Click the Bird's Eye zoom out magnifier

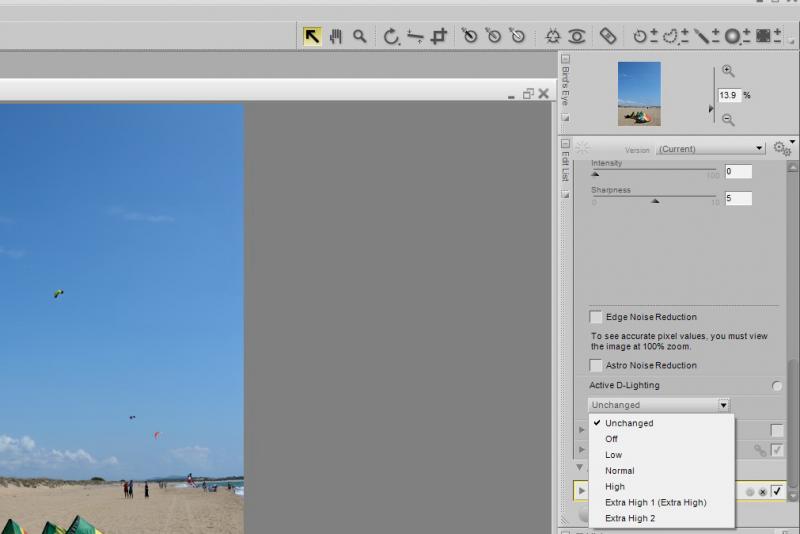coord(728,119)
